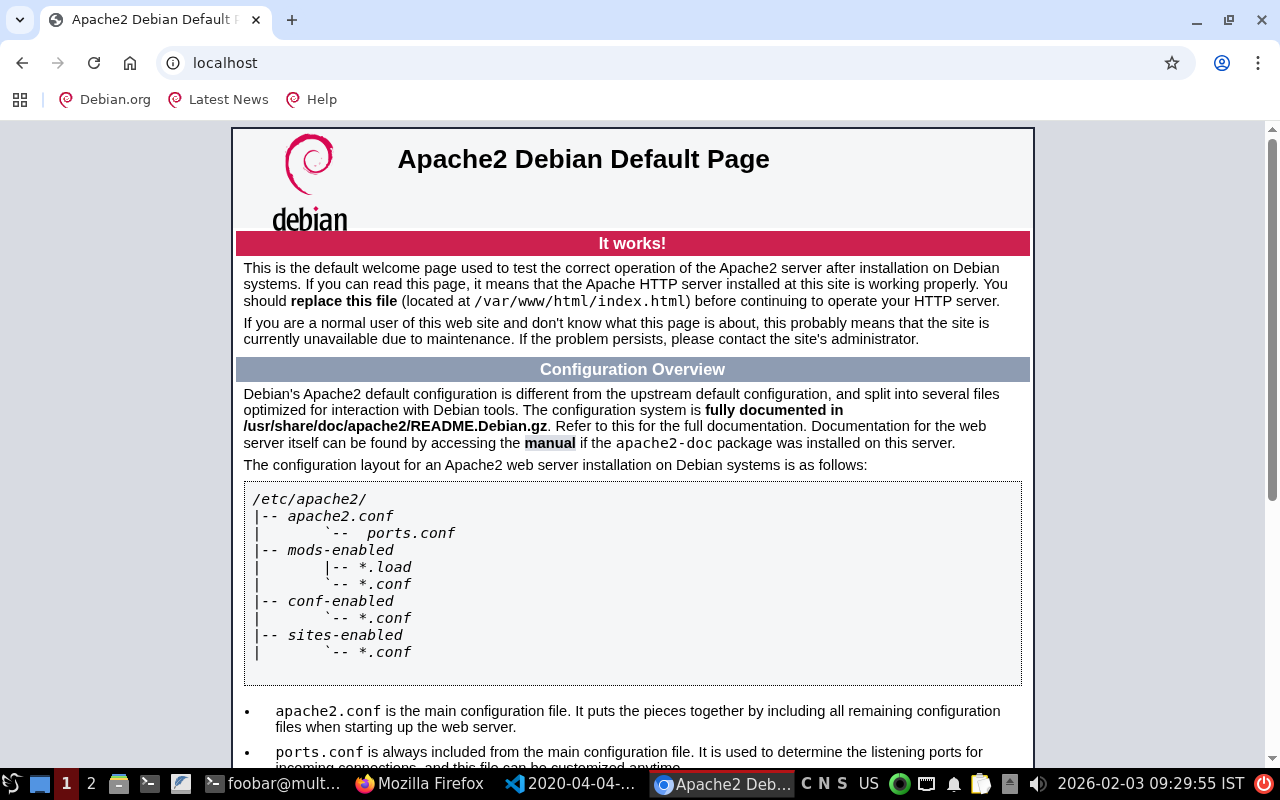Launch the terminal from taskbar launcher
The height and width of the screenshot is (800, 1280).
tap(150, 784)
